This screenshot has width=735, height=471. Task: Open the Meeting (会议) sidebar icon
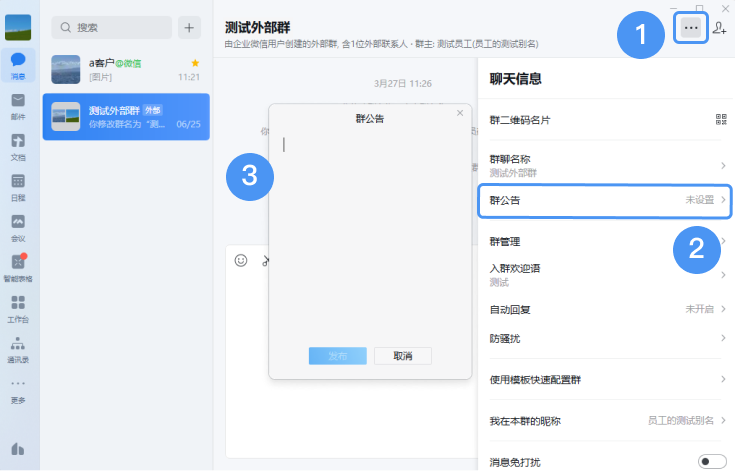[18, 228]
